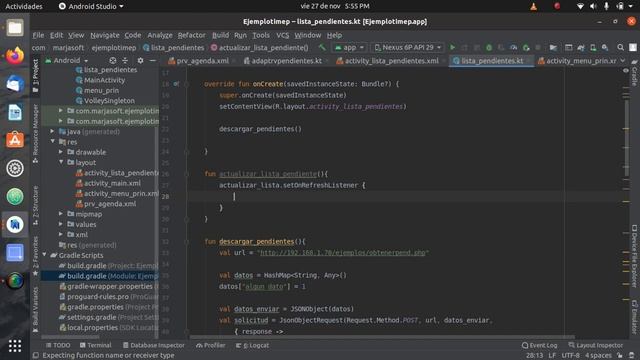Click the UTF-8 encoding in the status bar
This screenshot has height=360, width=640.
(570, 356)
